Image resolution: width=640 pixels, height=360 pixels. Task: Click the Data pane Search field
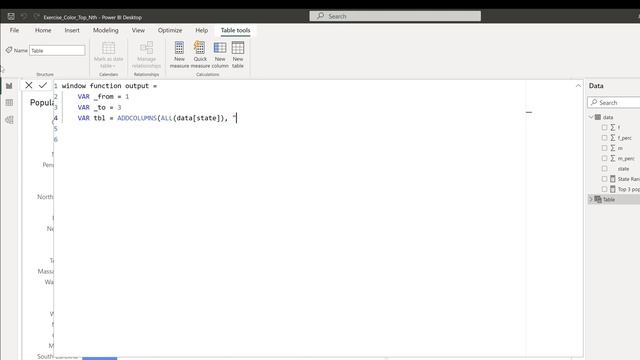[x=613, y=102]
